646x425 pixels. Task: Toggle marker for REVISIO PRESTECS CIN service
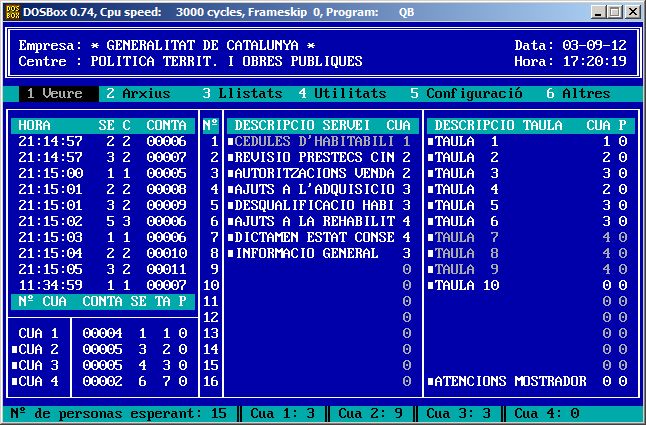pos(230,157)
